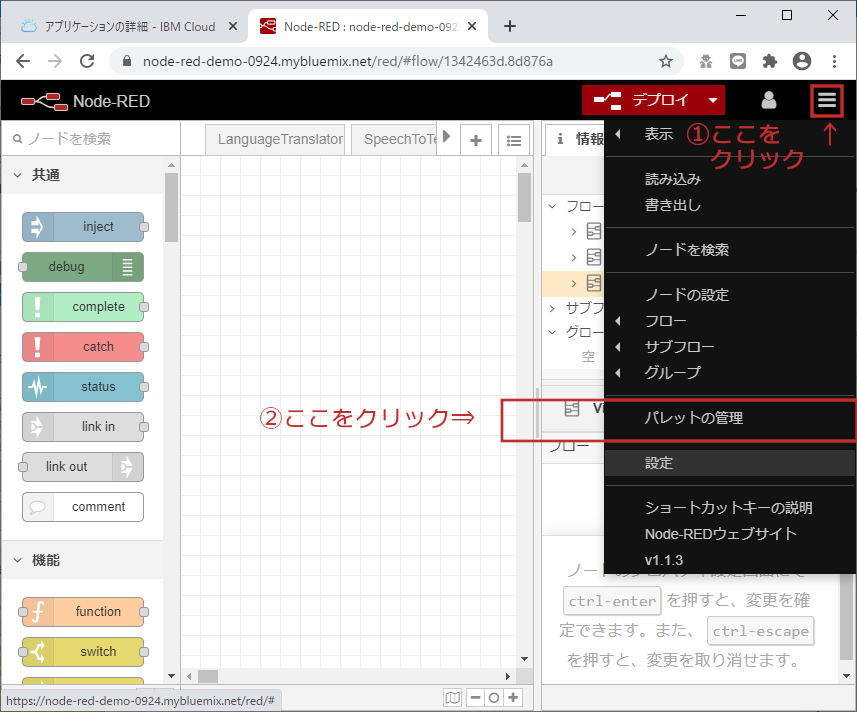
Task: Click the デプロイ button
Action: coord(655,101)
